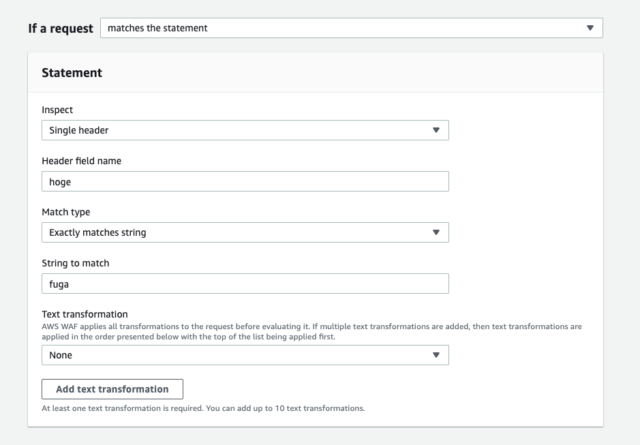Click the AWS WAF transformations description text
The height and width of the screenshot is (445, 640).
pyautogui.click(x=311, y=332)
